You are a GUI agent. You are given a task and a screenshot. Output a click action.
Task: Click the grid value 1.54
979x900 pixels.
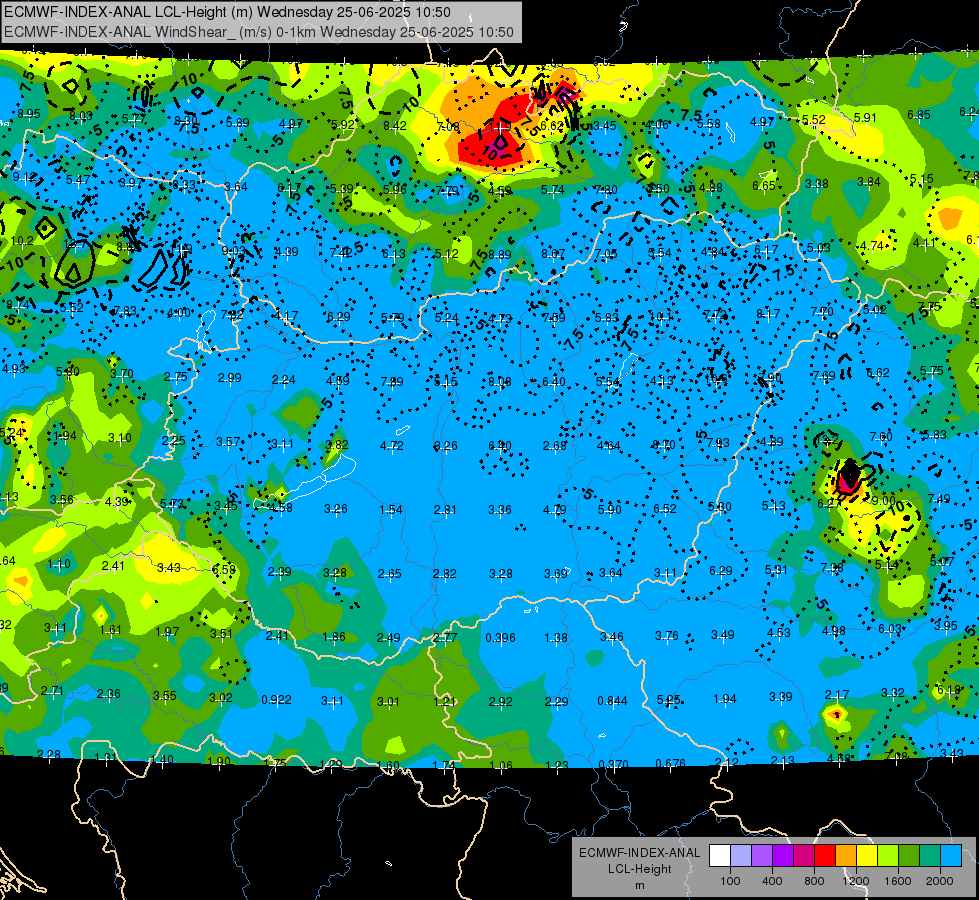391,510
